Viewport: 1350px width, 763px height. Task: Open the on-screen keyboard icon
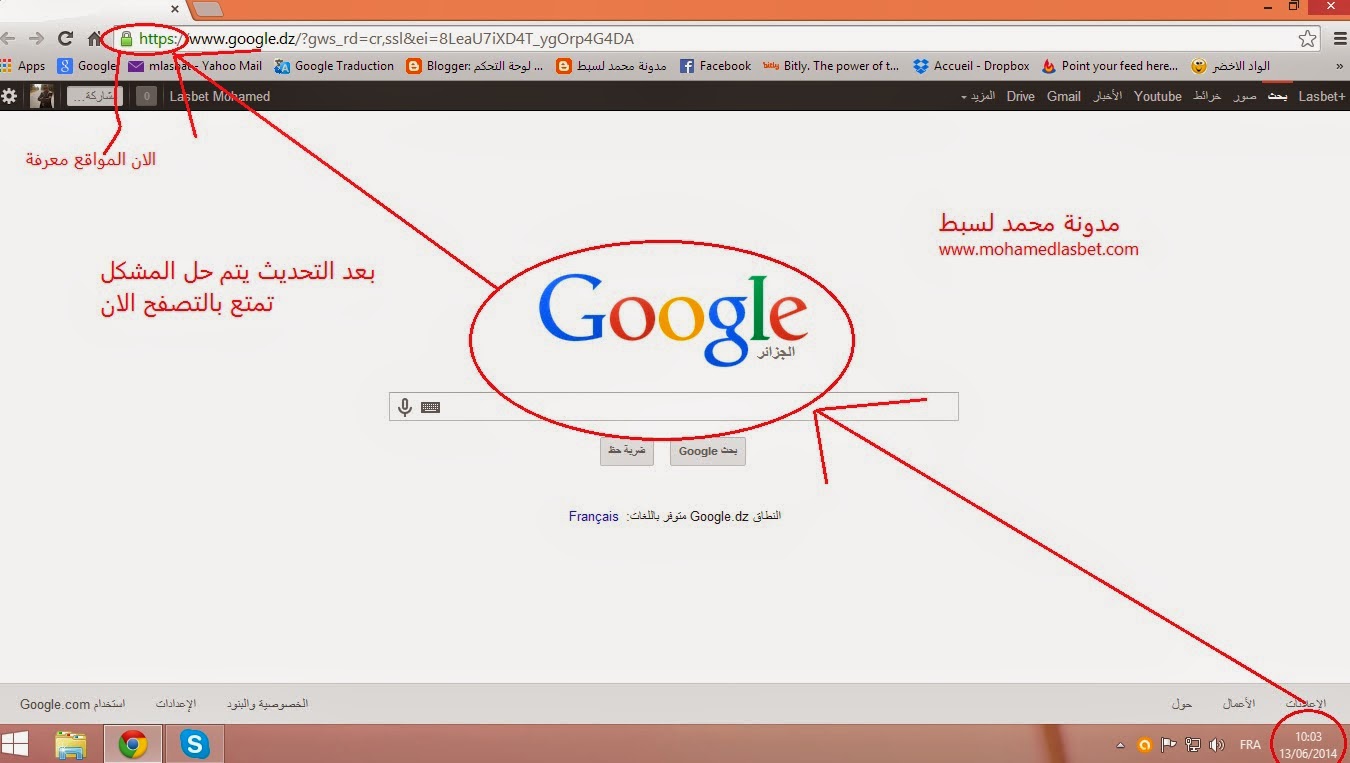(431, 407)
